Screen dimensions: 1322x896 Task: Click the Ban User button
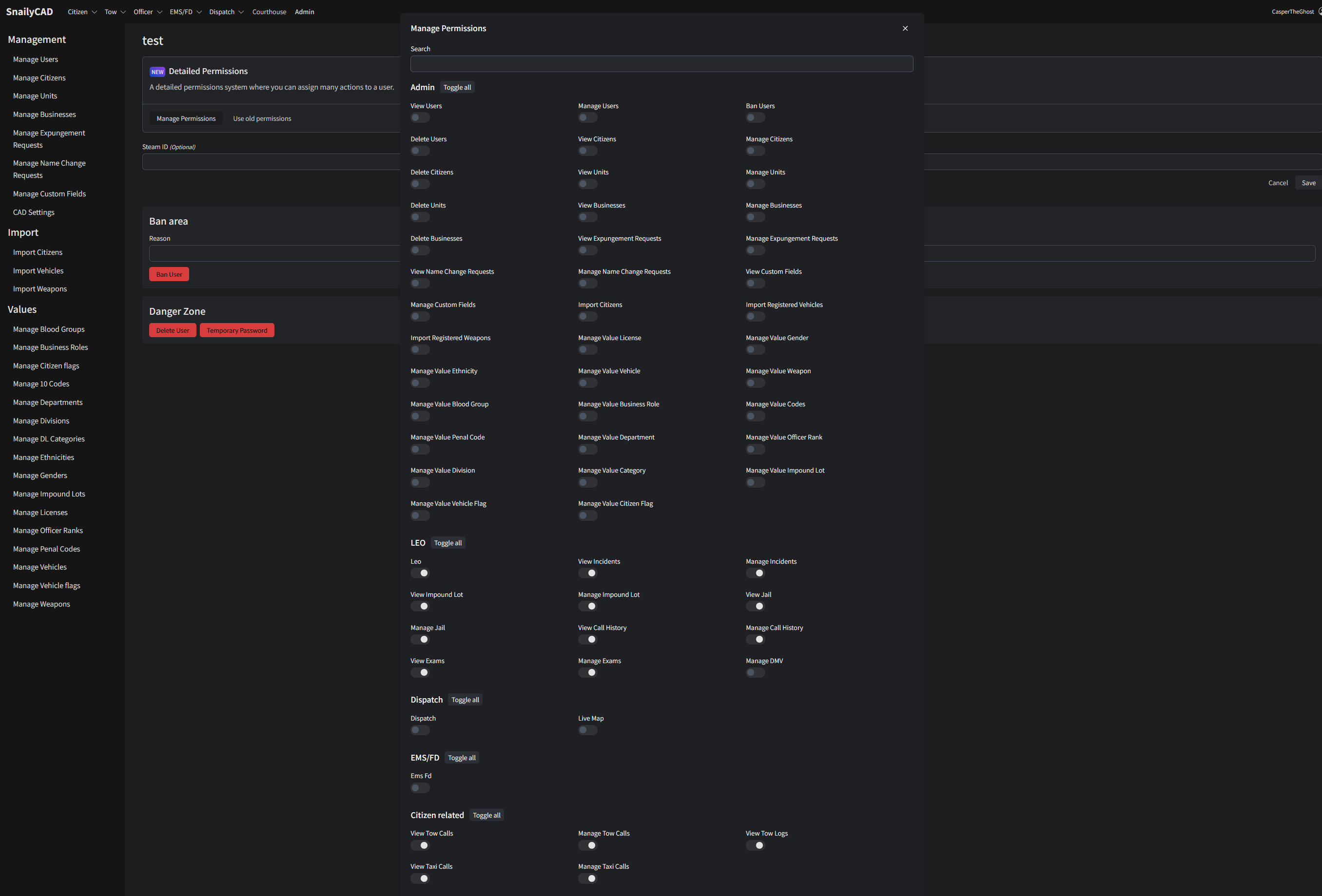coord(169,274)
